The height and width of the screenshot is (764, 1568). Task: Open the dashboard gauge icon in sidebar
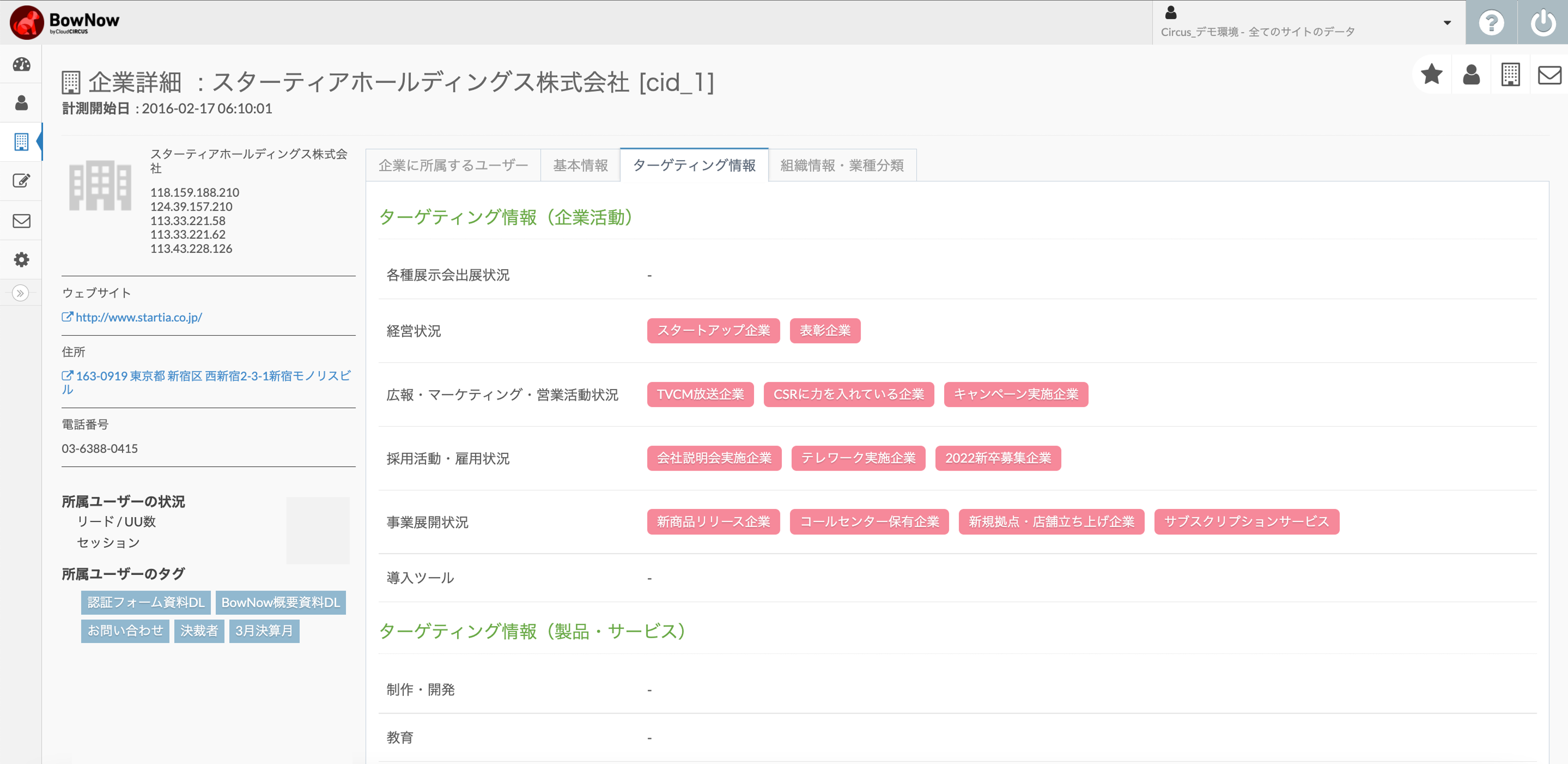click(x=21, y=65)
